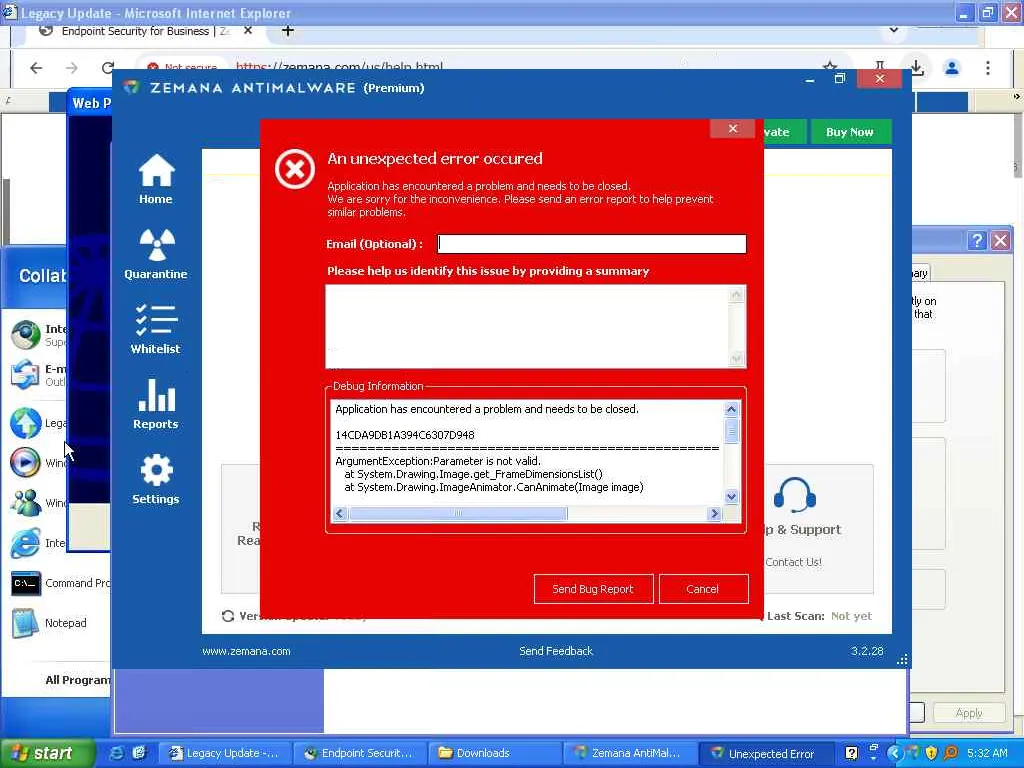Open browser three-dot menu

[987, 67]
